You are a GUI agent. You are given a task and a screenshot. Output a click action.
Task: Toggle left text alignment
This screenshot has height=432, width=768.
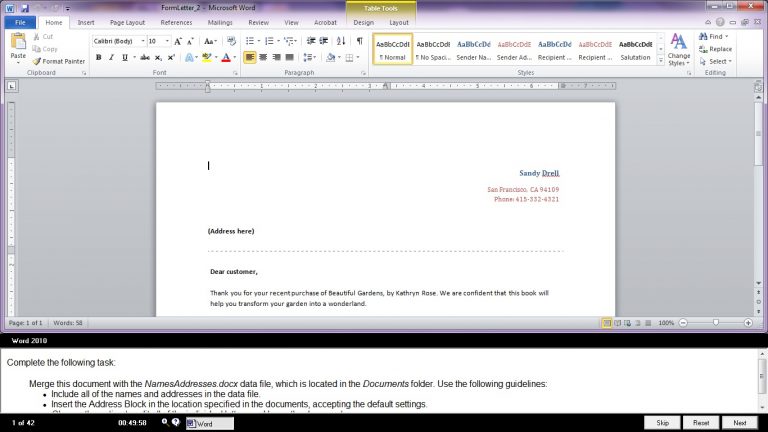(249, 58)
